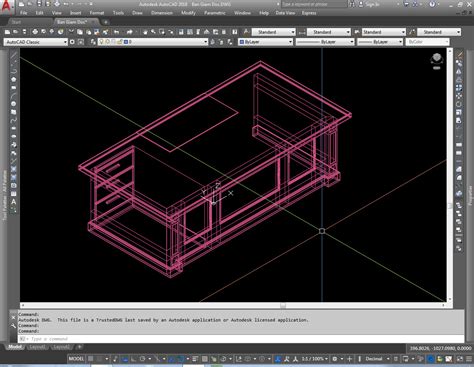
Task: Select the Multiline Text tool marked A
Action: (13, 202)
